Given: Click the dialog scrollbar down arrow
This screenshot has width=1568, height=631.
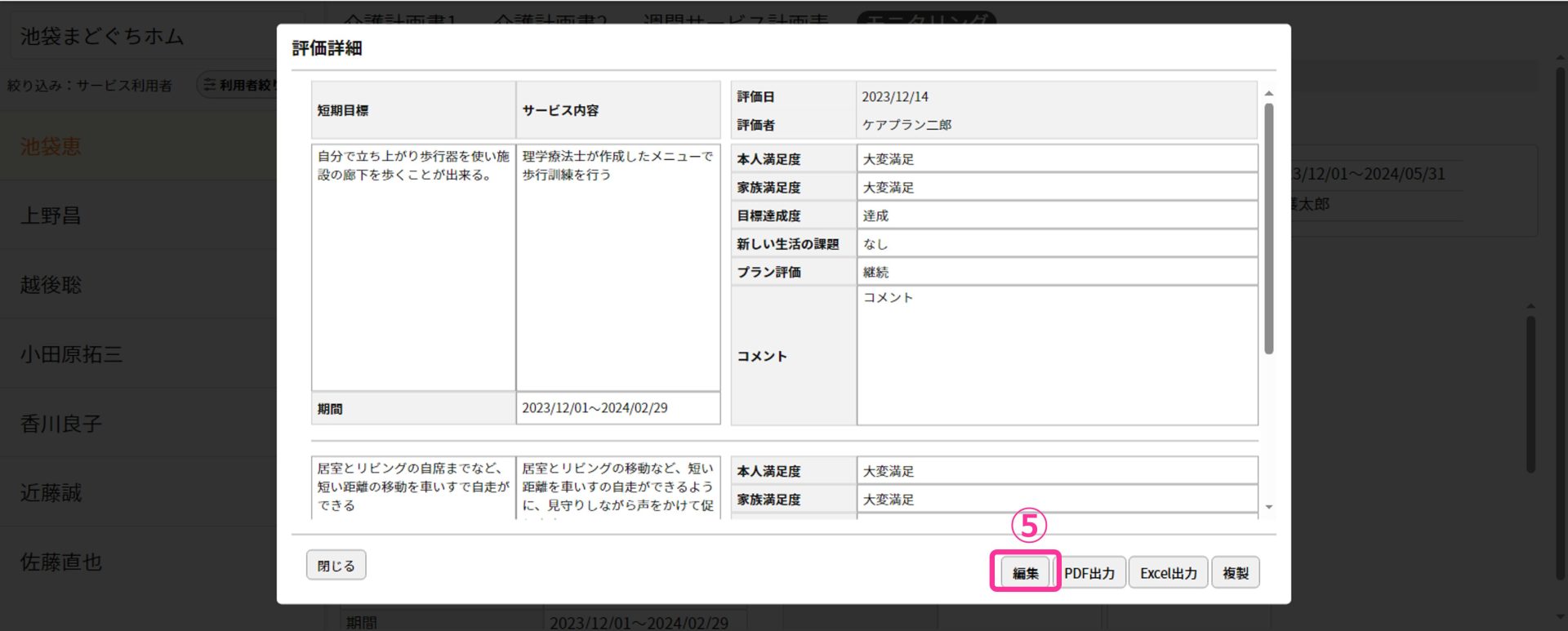Looking at the screenshot, I should [1268, 507].
